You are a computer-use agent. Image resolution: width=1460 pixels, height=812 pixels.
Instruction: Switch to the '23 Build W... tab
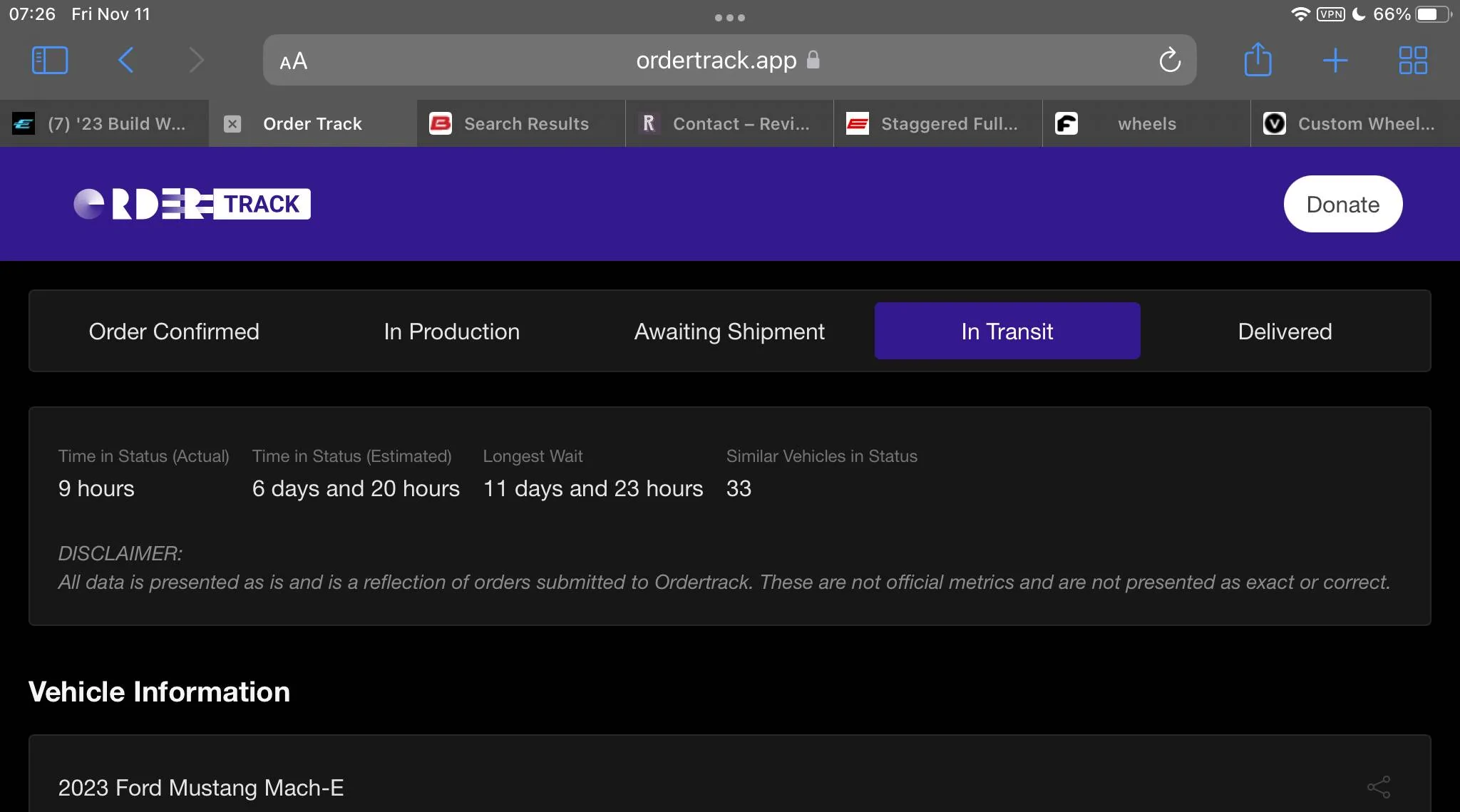[x=104, y=124]
